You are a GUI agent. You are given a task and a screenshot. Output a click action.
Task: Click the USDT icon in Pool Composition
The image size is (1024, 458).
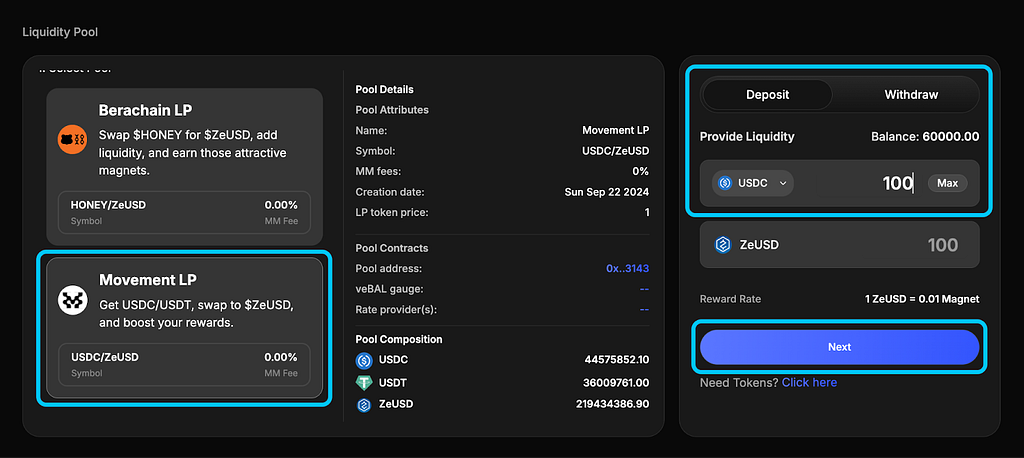[x=364, y=382]
